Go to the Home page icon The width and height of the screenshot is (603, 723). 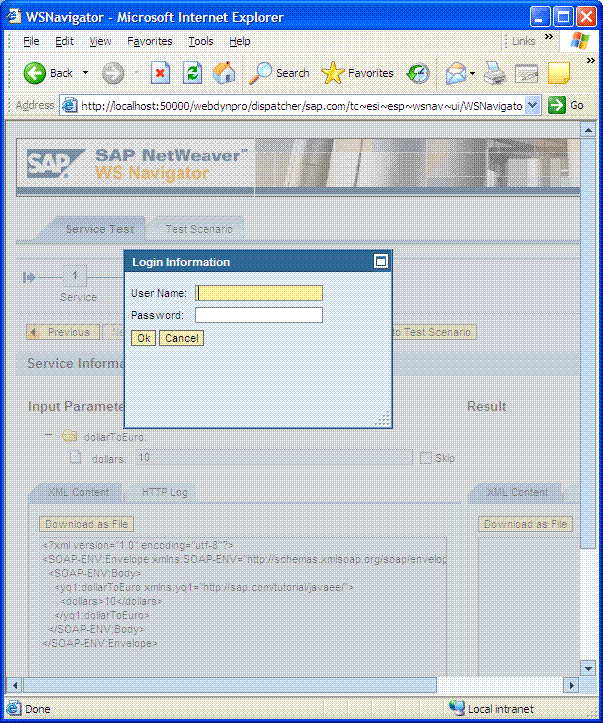point(225,73)
